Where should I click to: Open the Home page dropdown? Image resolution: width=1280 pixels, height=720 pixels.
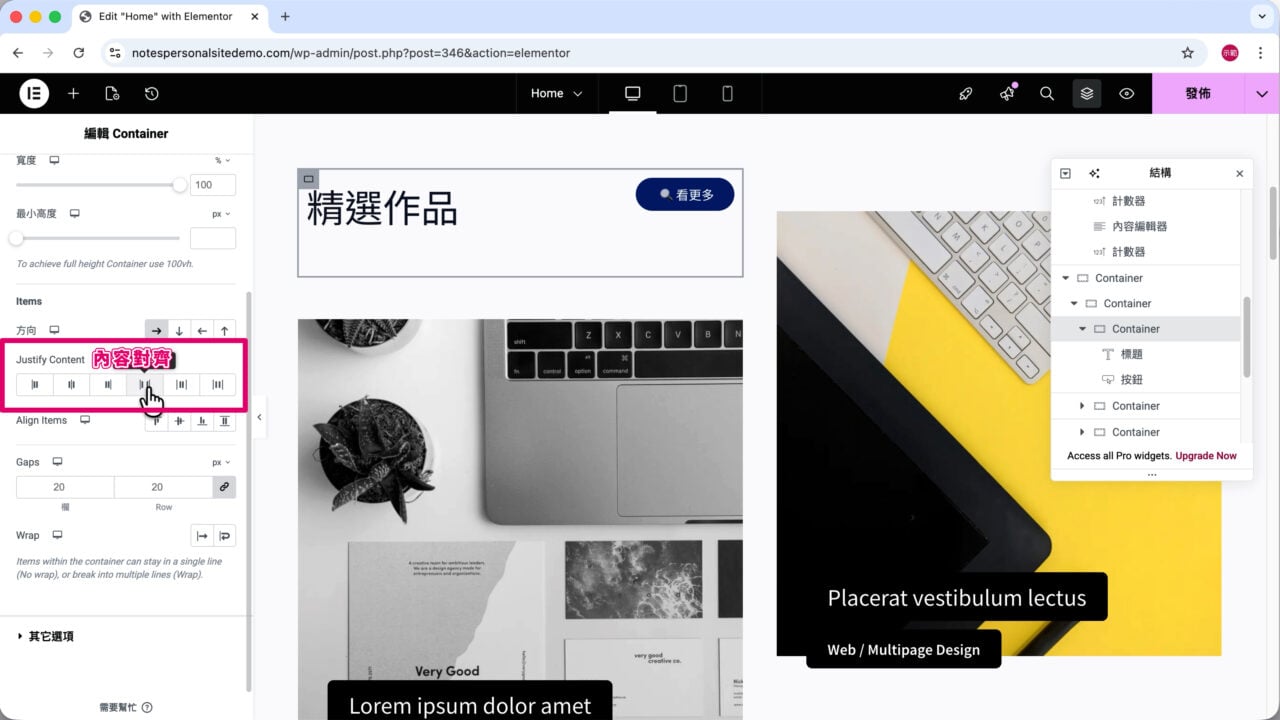click(x=557, y=93)
